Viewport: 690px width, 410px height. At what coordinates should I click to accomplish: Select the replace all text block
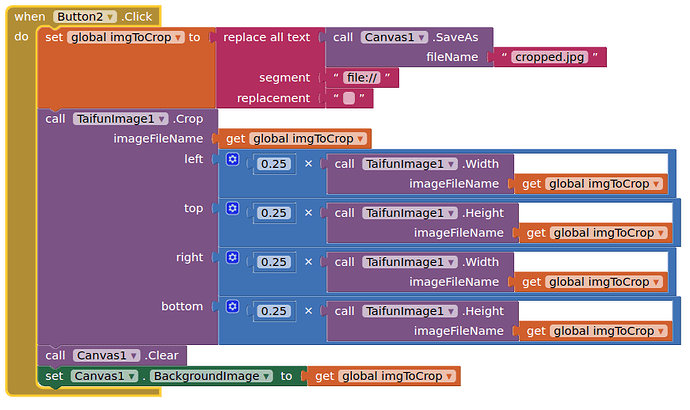pyautogui.click(x=267, y=37)
